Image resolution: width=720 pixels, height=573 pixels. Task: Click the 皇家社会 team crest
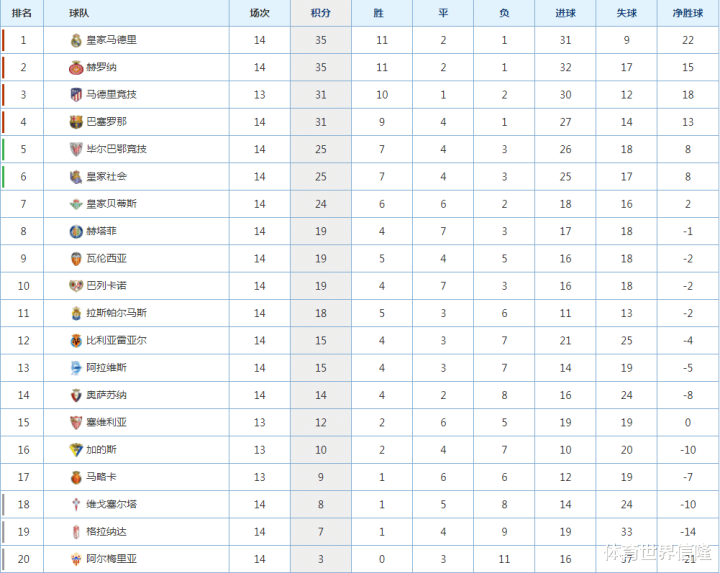[x=76, y=176]
